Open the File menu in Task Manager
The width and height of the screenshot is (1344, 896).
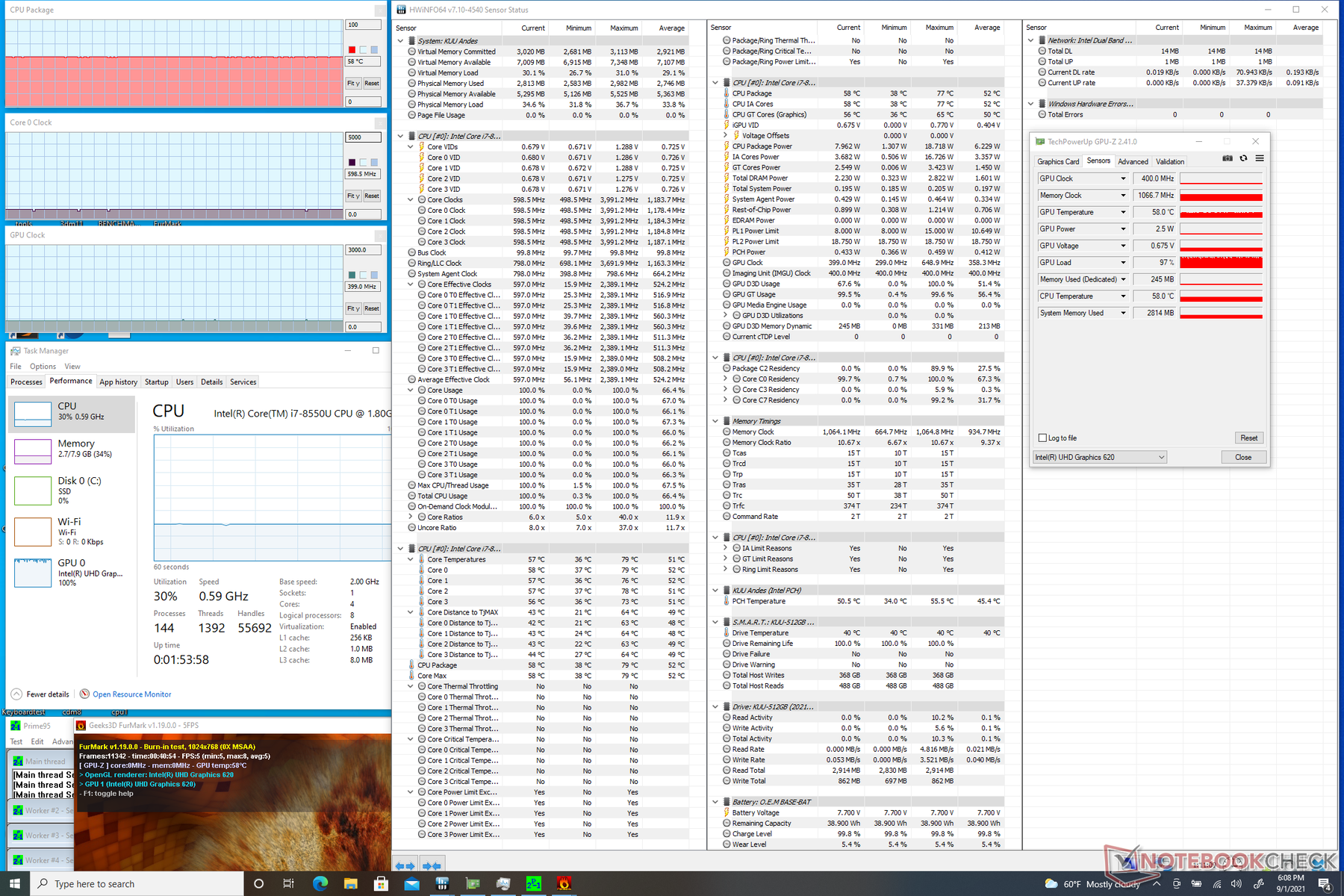(16, 367)
